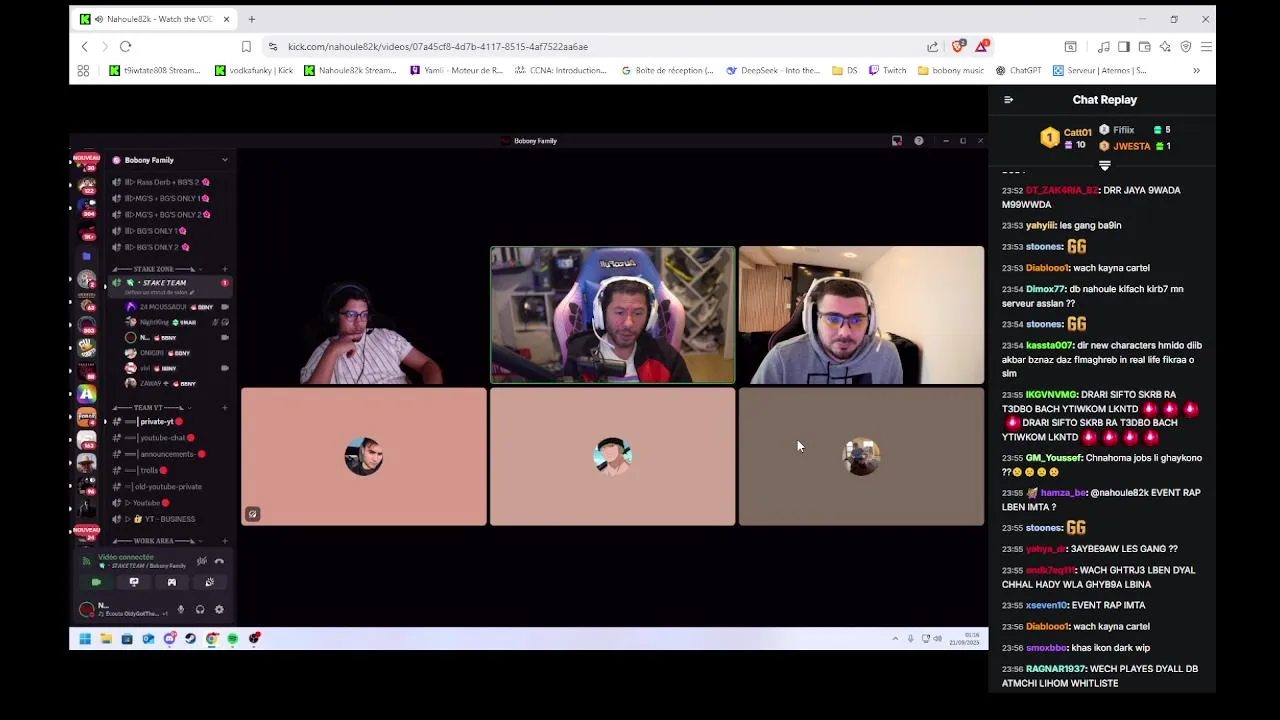Screen dimensions: 1280x720
Task: Open Spotify from the recorded taskbar
Action: pos(233,639)
